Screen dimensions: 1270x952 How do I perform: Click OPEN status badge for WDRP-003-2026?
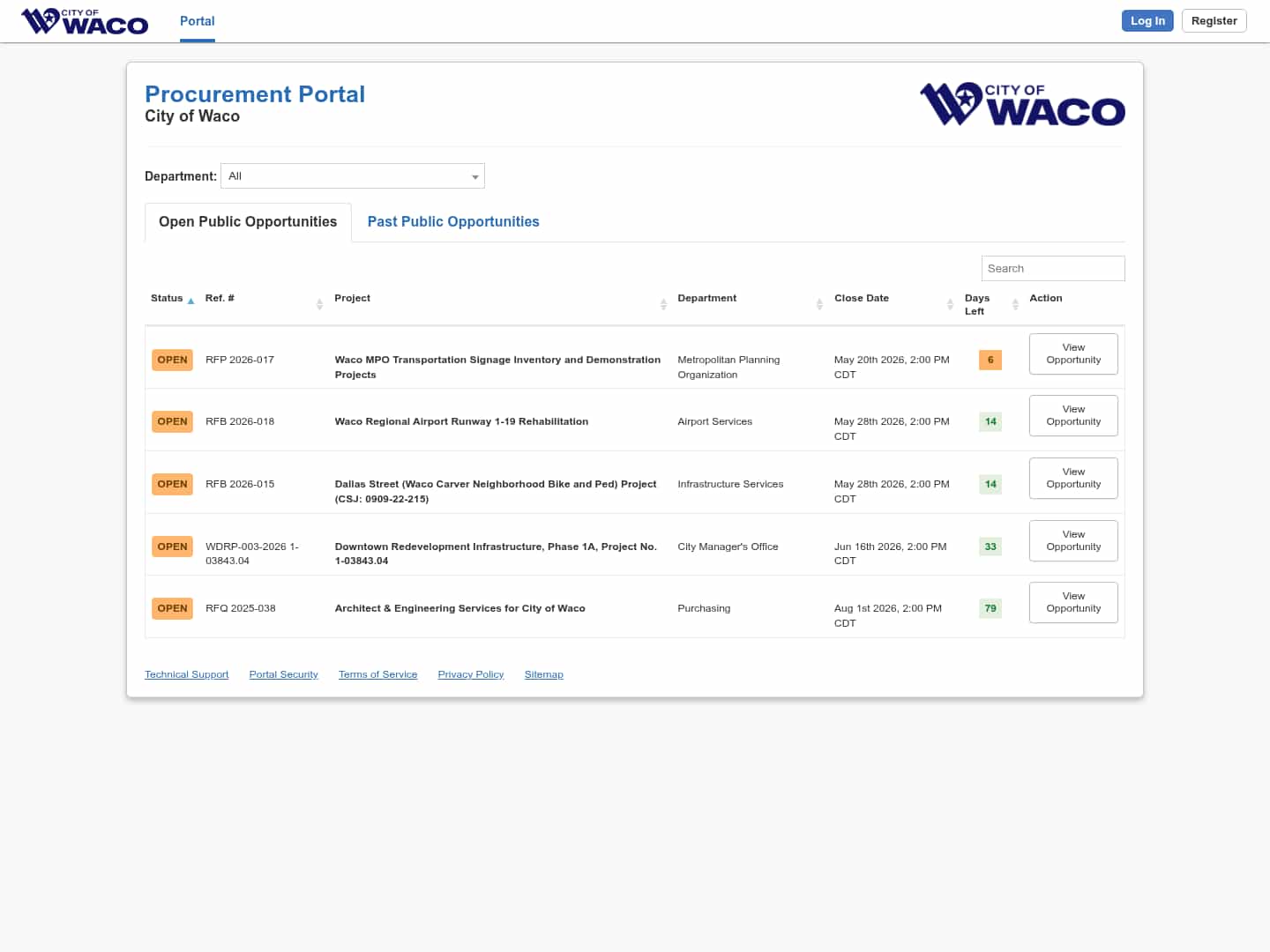tap(172, 547)
